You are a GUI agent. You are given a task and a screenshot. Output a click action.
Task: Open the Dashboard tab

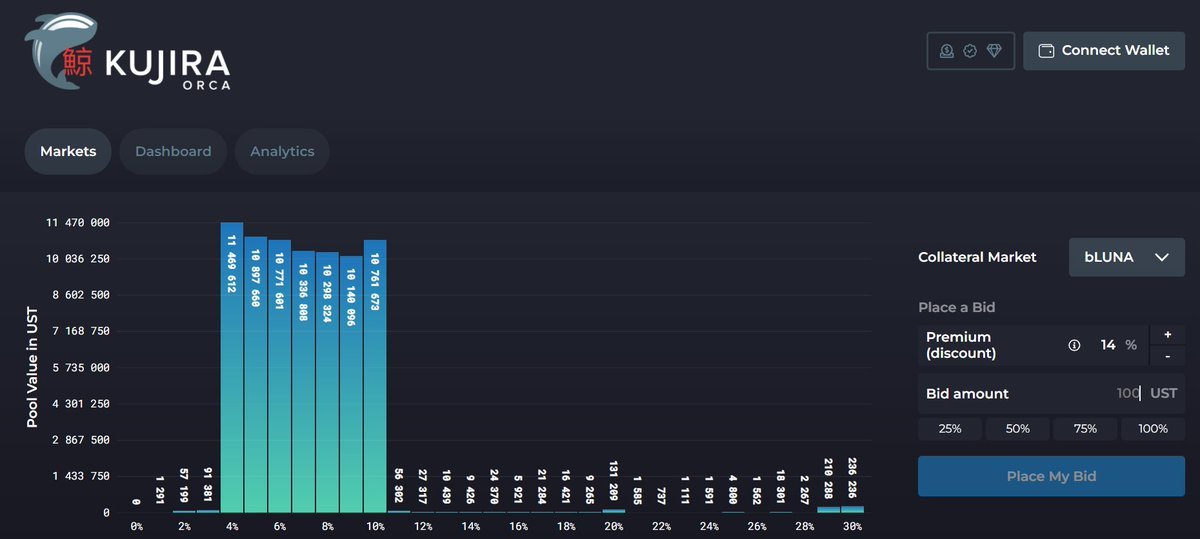[173, 151]
